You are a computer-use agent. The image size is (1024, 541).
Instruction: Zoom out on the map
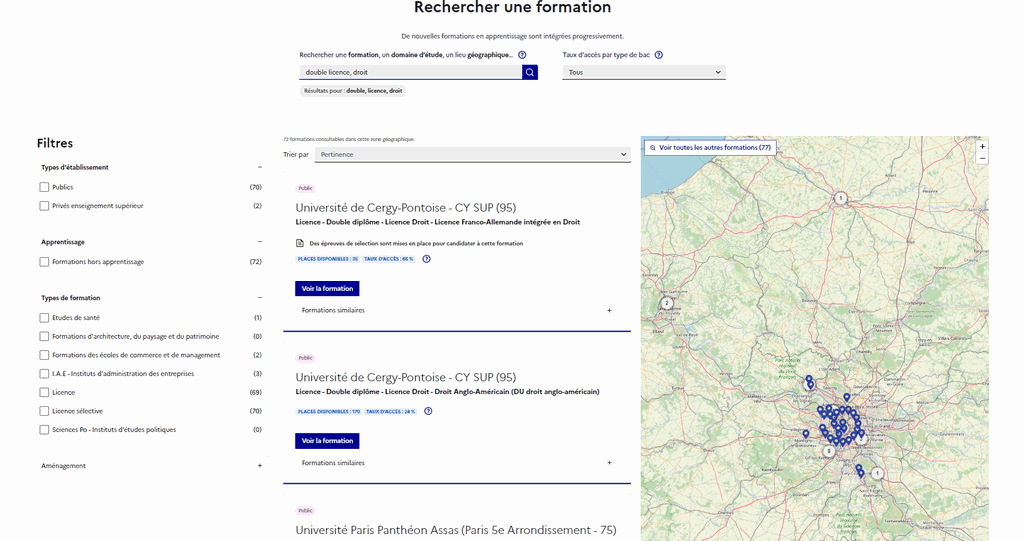pos(982,158)
